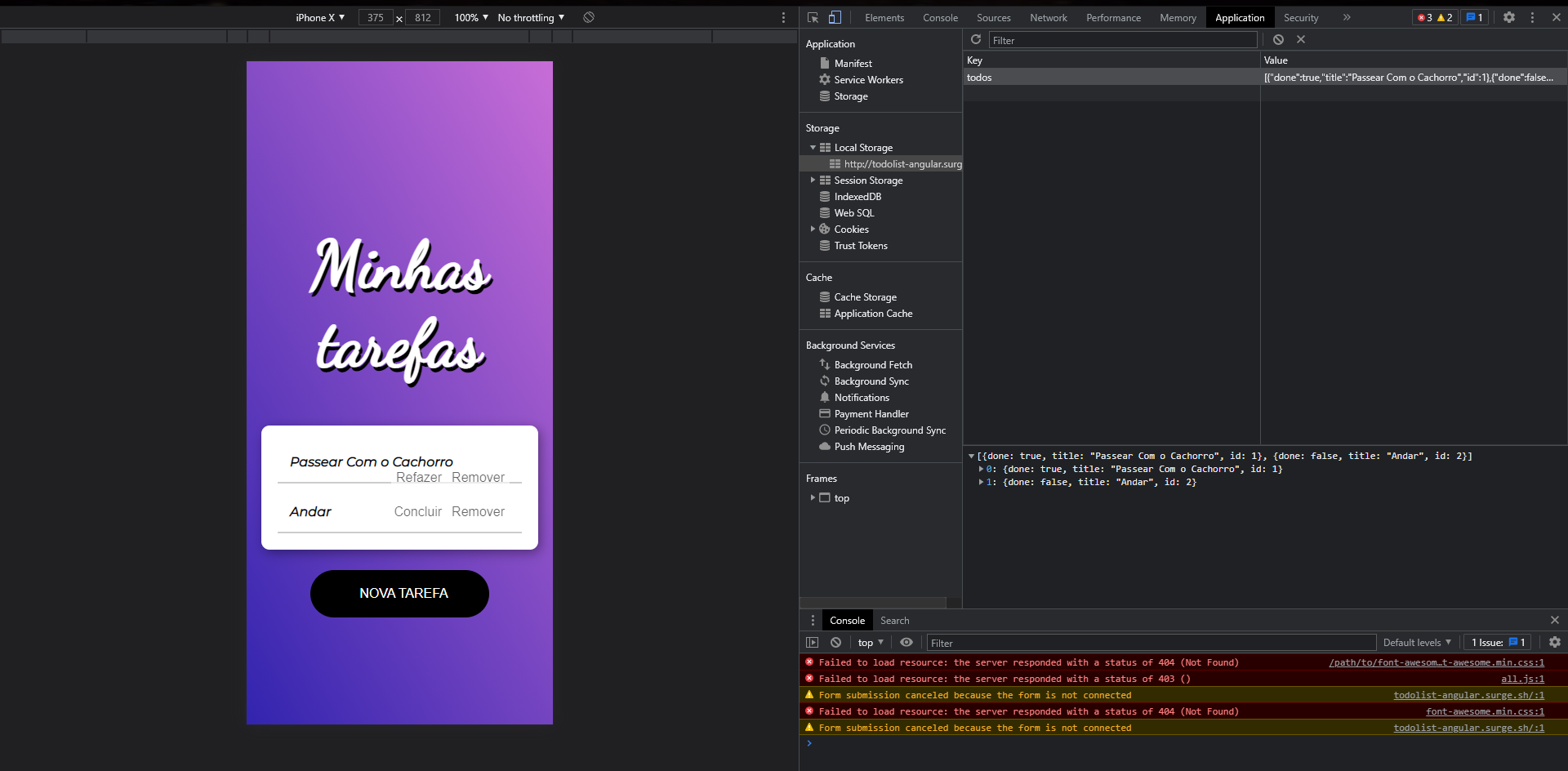Toggle live expression eye icon
The width and height of the screenshot is (1568, 771).
[906, 643]
